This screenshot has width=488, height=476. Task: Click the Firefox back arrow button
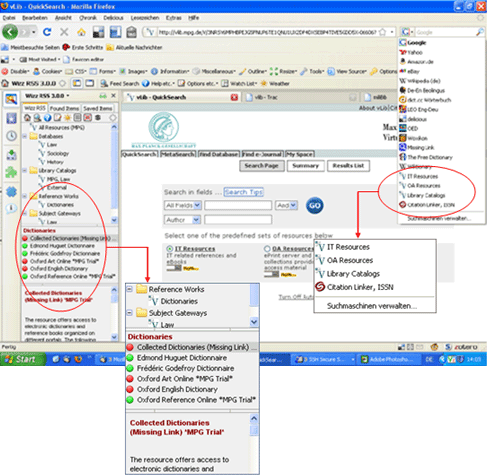click(10, 32)
